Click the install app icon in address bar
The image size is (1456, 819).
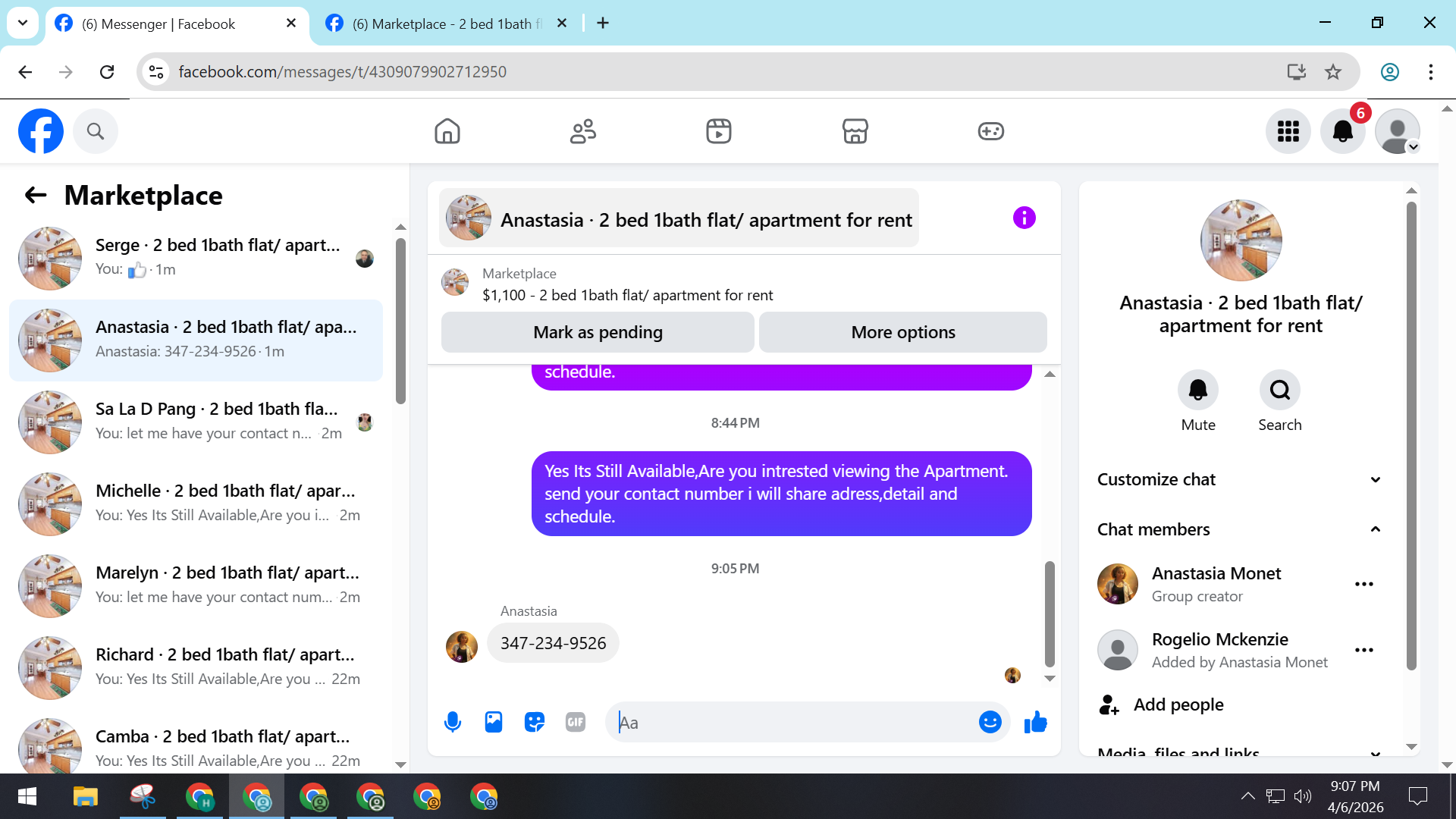click(1296, 72)
